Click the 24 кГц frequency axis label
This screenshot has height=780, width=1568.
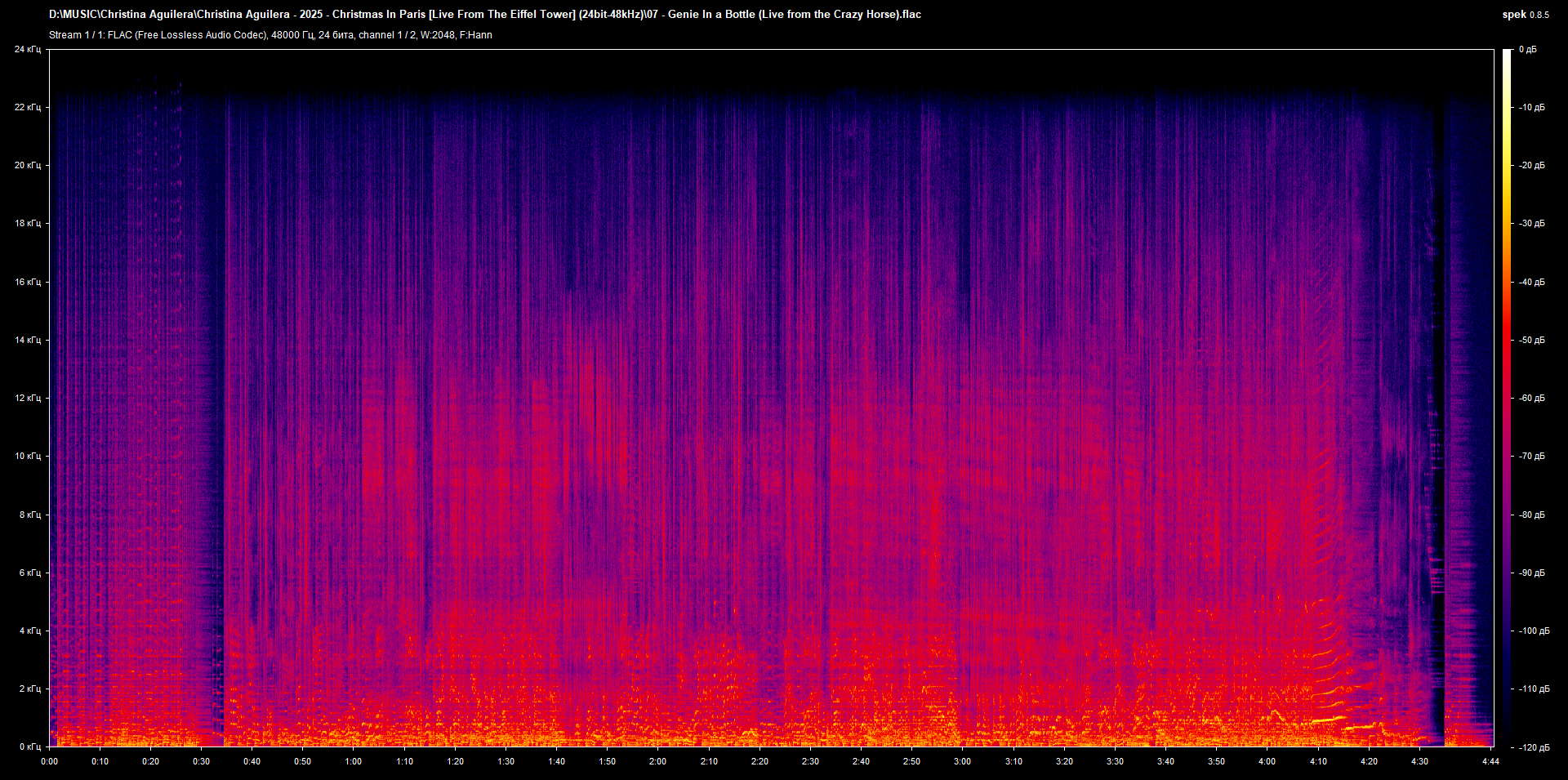point(29,49)
